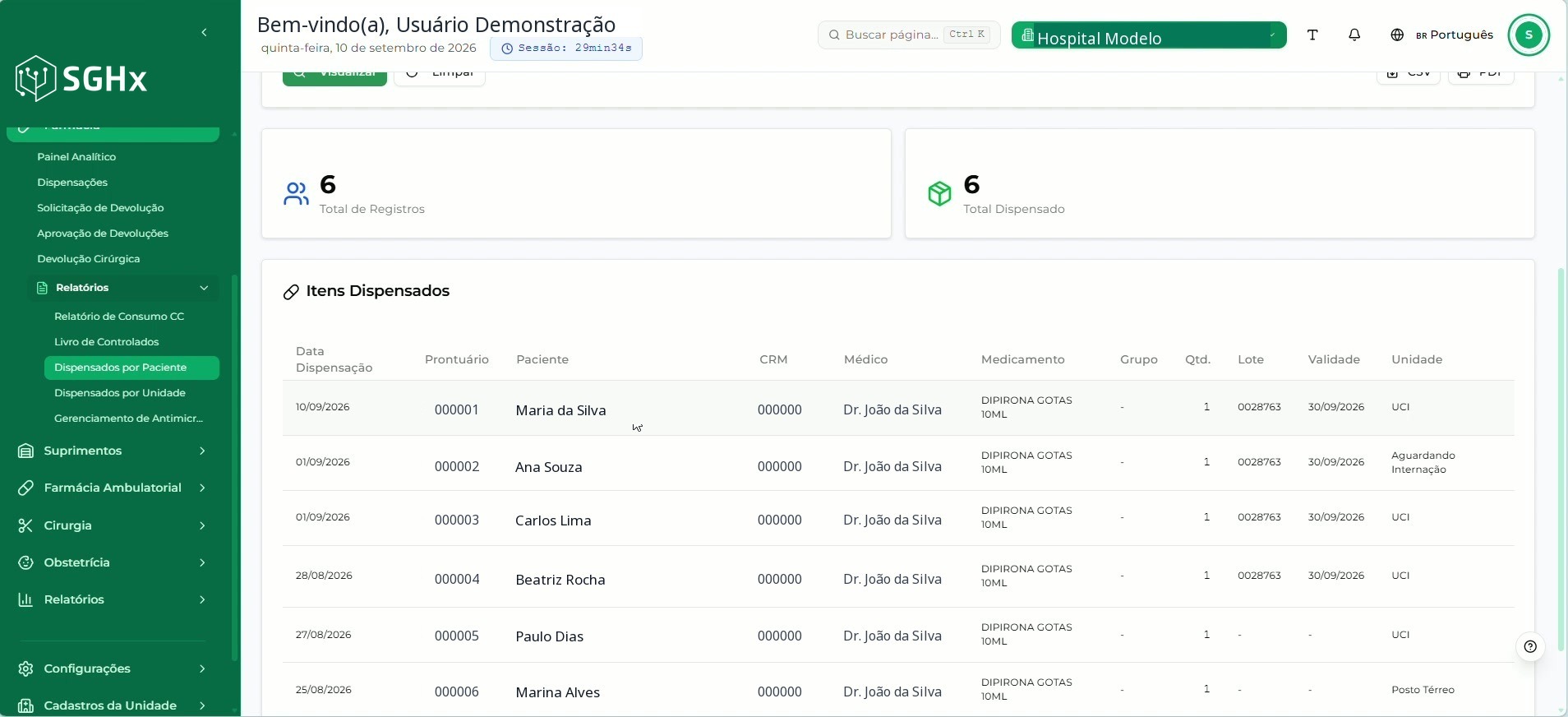The image size is (1568, 717).
Task: Click the session timer badge
Action: [x=566, y=49]
